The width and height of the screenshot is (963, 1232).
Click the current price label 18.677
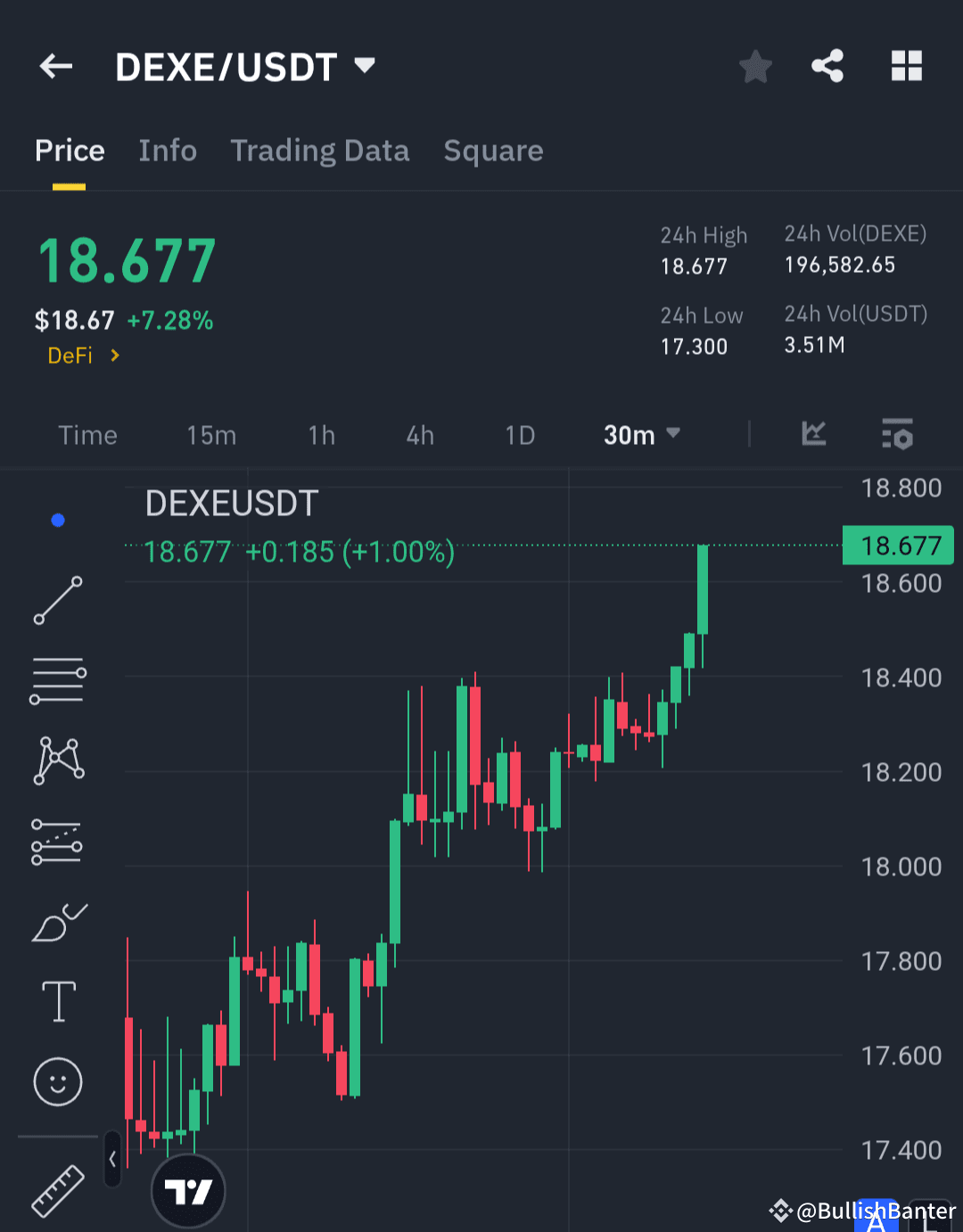click(898, 545)
